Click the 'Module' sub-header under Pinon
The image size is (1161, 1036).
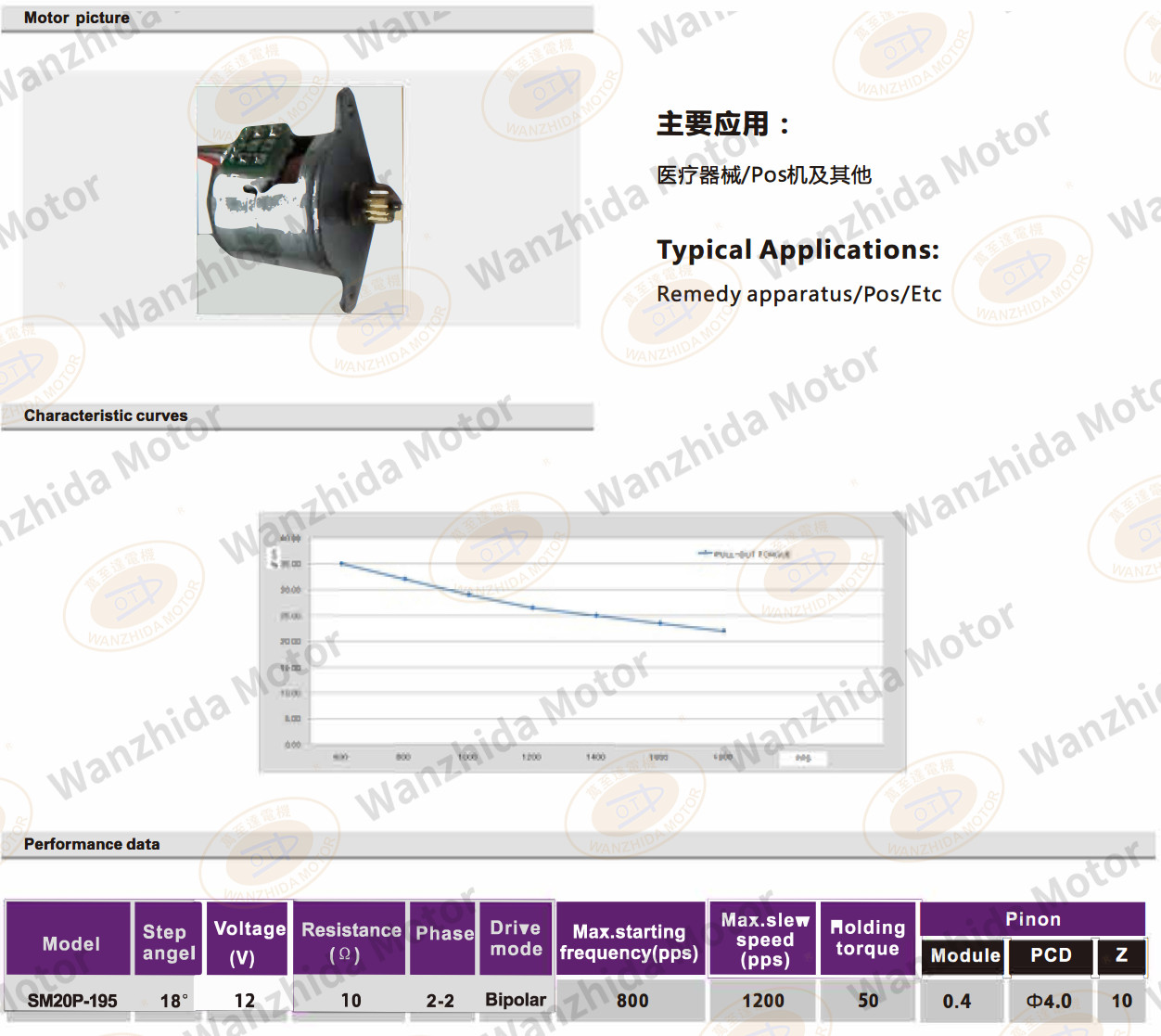964,956
